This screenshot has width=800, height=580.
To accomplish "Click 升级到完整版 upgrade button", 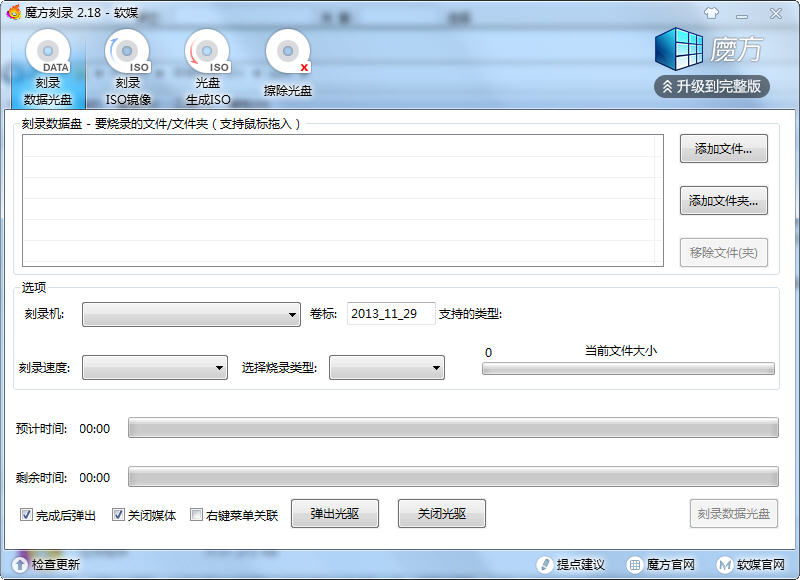I will click(712, 86).
